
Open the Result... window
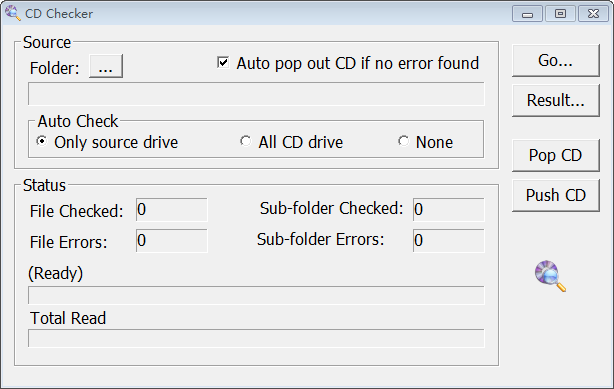(x=556, y=101)
